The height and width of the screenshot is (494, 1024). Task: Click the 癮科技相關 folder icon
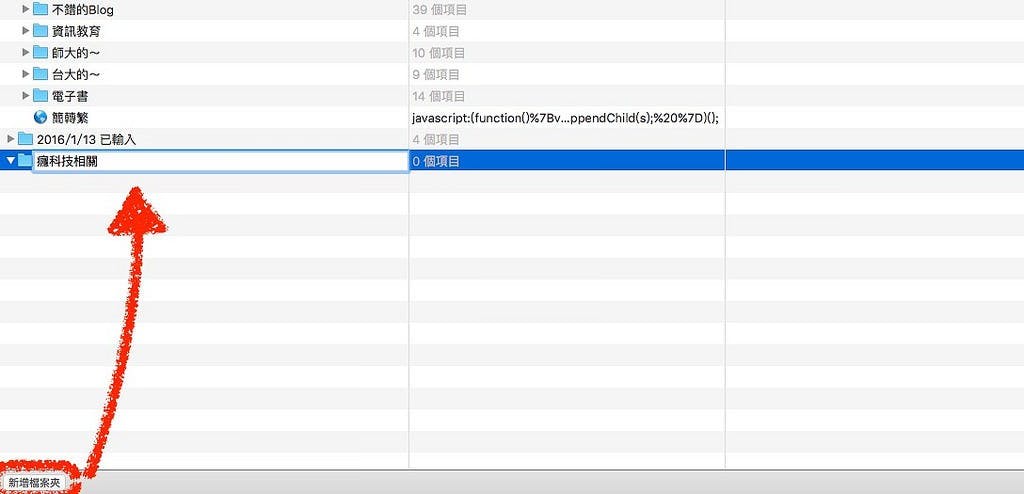tap(25, 160)
